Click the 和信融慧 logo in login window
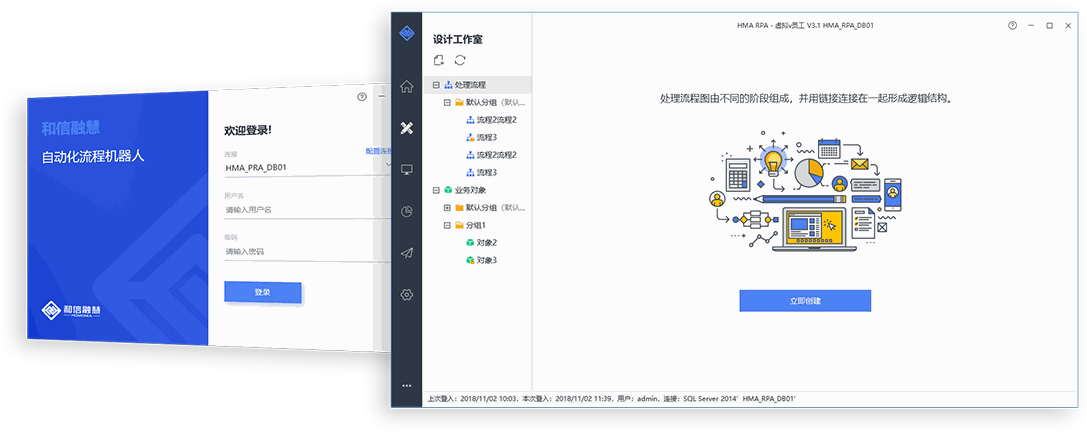 pos(71,311)
